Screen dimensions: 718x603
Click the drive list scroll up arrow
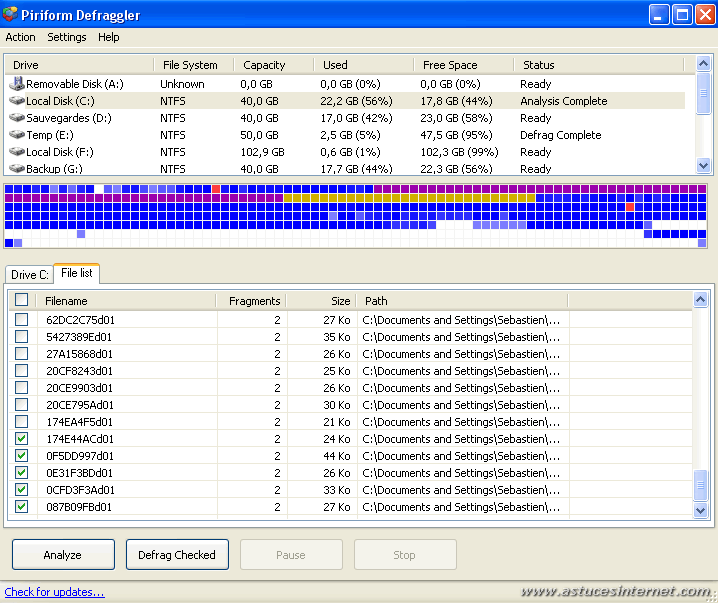(703, 63)
